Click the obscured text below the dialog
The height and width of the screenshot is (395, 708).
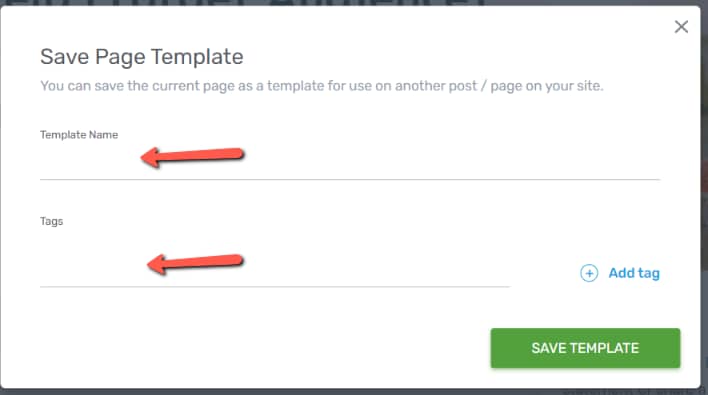[x=634, y=391]
